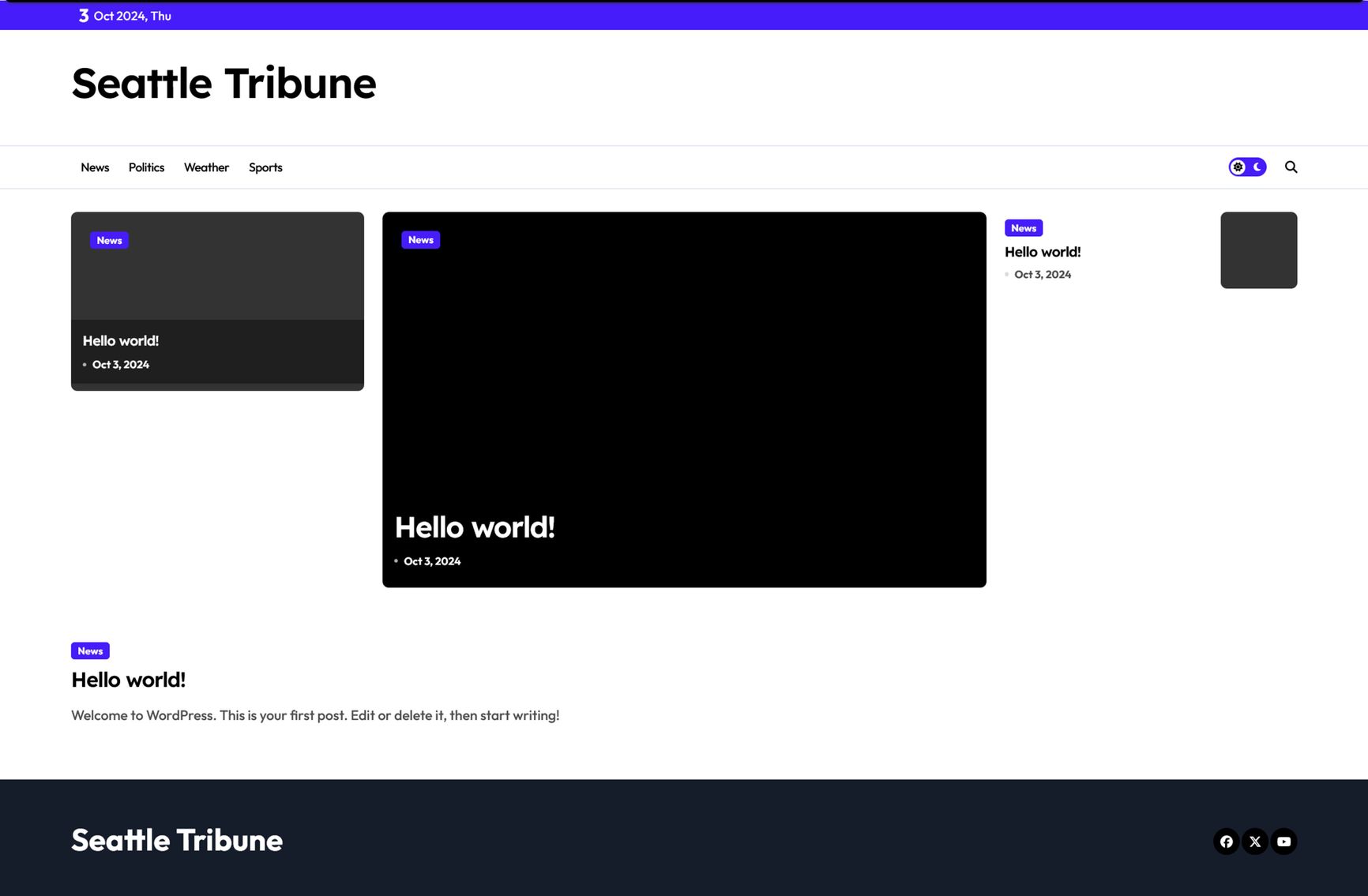Open the search icon in navigation bar

click(x=1291, y=167)
